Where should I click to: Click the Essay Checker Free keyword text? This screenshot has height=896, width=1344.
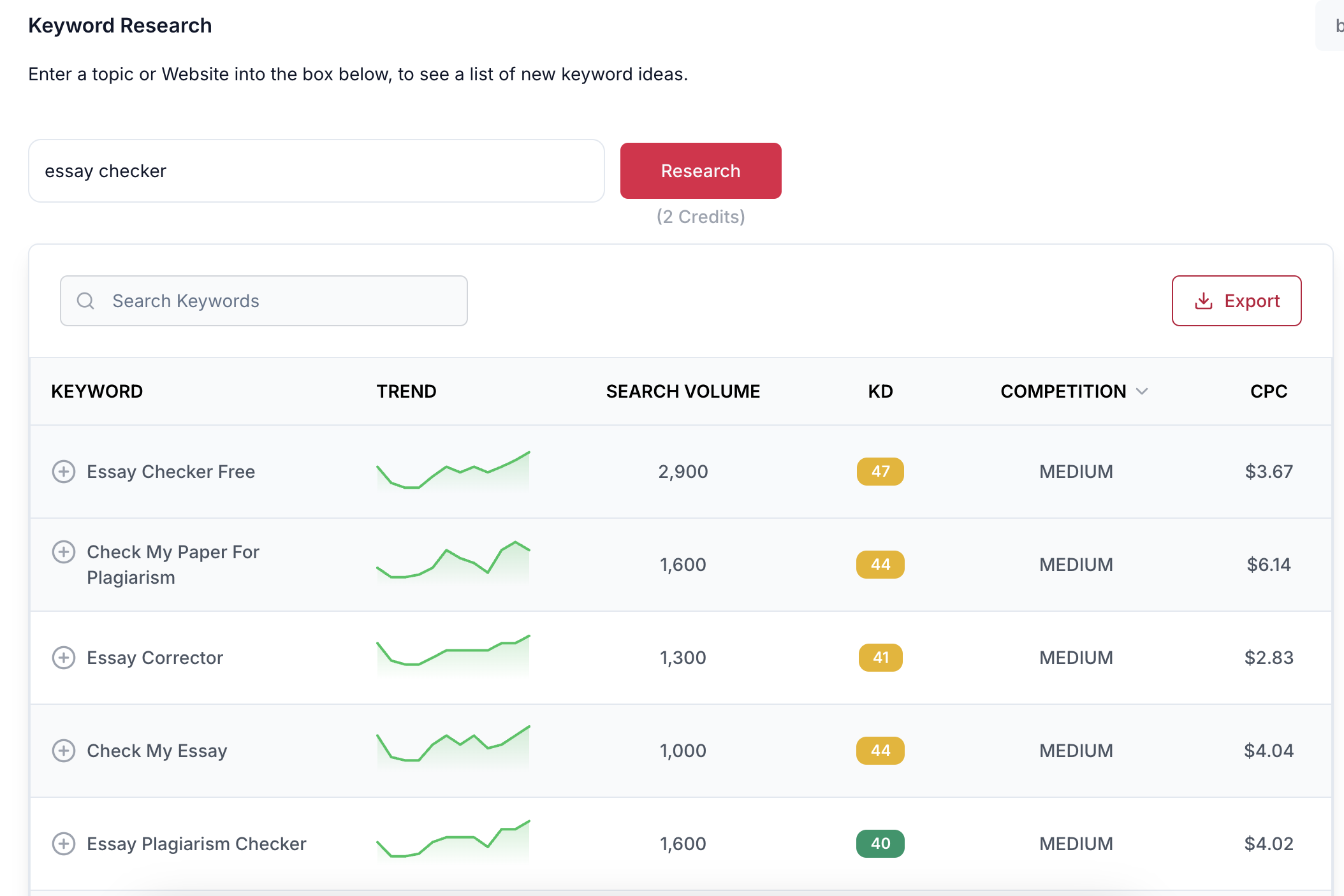(x=171, y=472)
